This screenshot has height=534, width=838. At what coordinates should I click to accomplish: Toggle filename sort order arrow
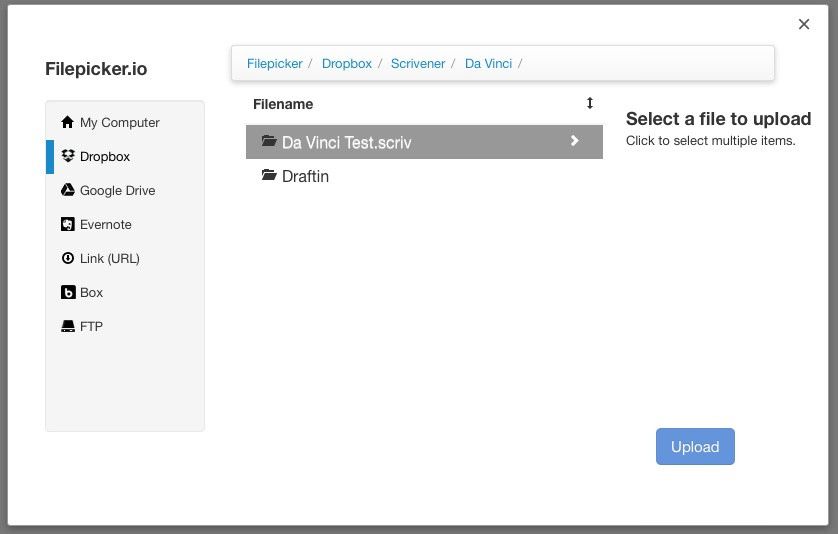(589, 103)
